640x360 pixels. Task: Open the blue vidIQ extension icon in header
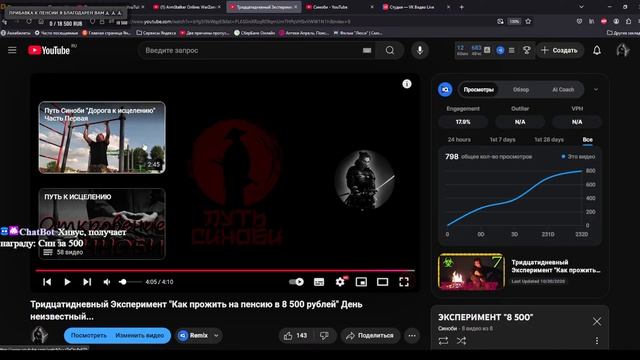pyautogui.click(x=500, y=50)
